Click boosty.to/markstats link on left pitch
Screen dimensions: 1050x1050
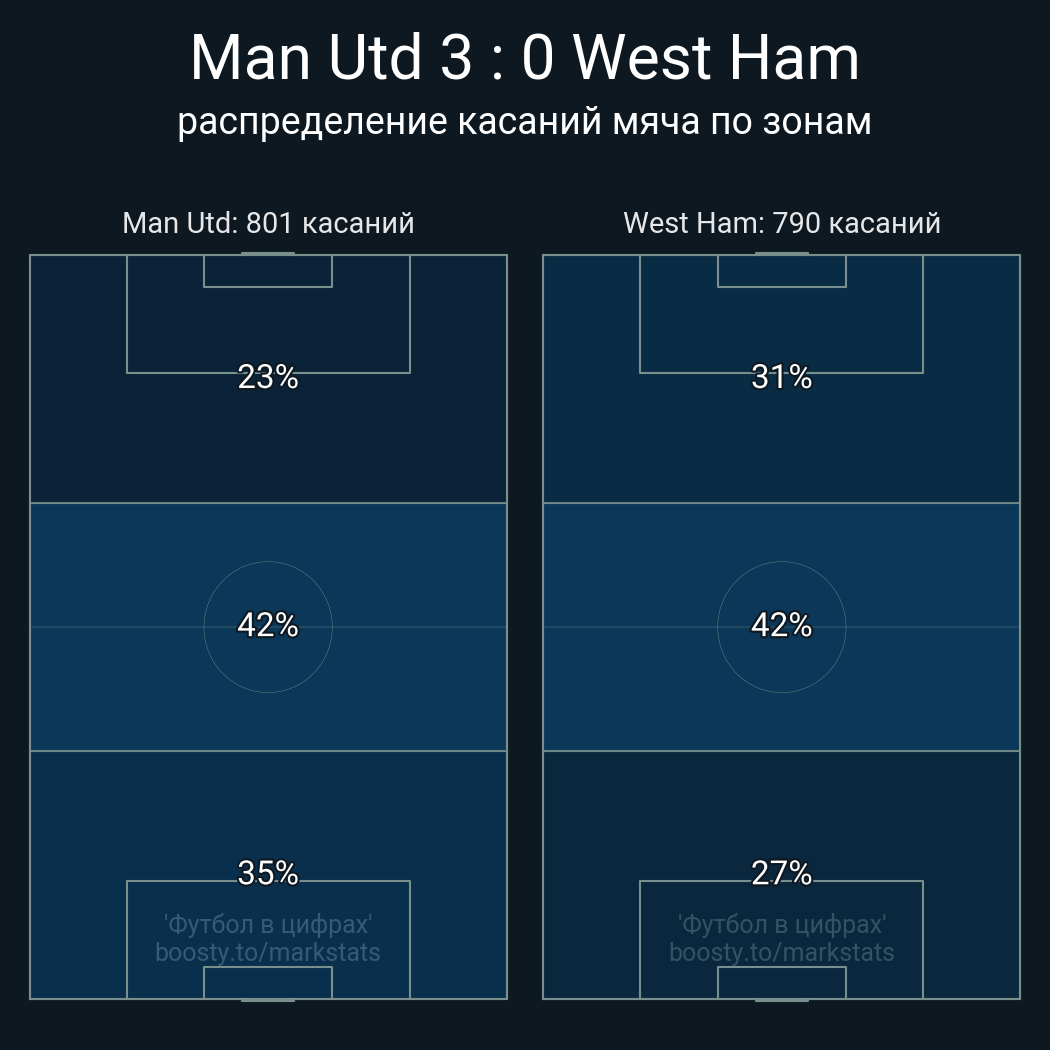(268, 952)
